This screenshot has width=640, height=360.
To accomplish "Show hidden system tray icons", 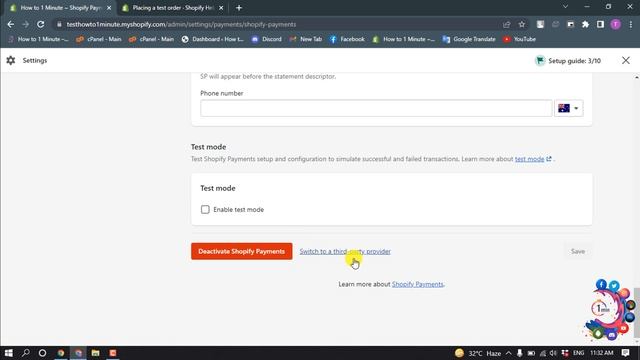I will click(x=509, y=353).
